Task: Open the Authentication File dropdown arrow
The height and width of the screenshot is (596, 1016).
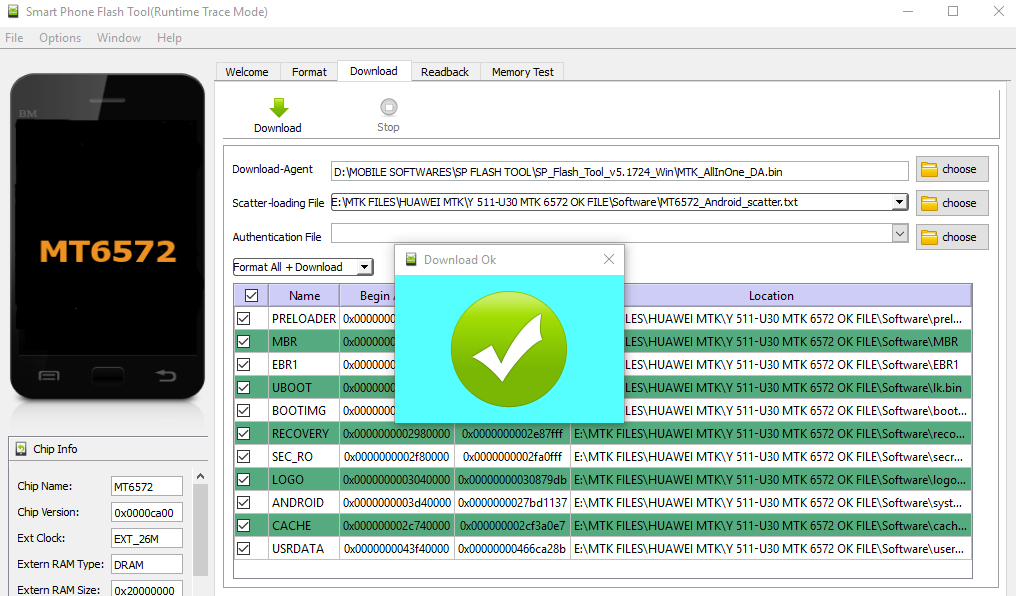Action: 900,233
